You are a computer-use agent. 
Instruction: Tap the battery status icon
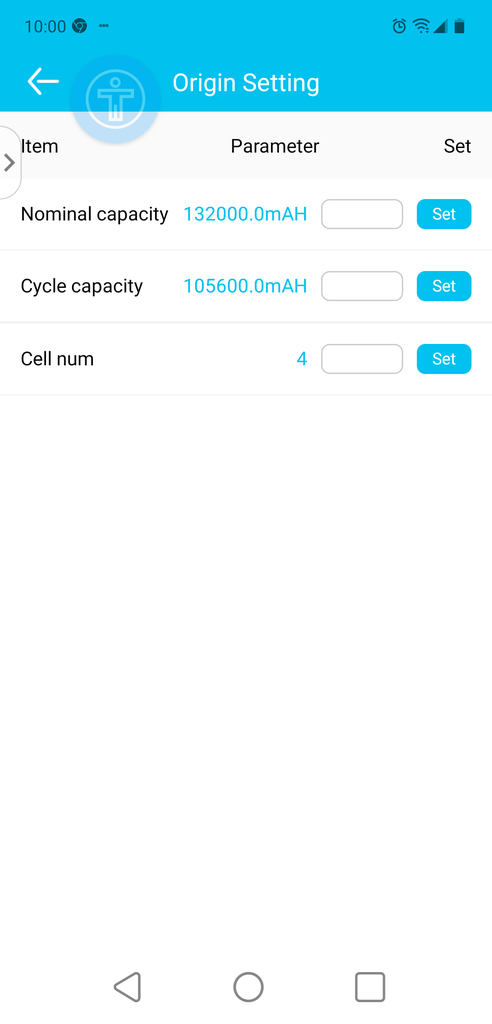pos(460,26)
